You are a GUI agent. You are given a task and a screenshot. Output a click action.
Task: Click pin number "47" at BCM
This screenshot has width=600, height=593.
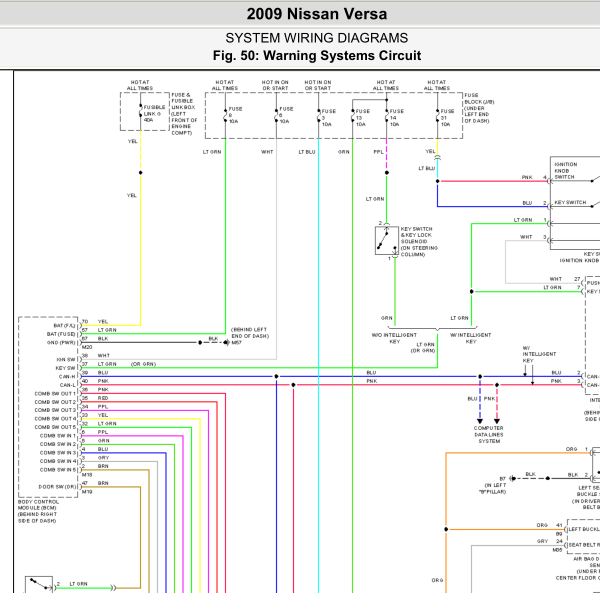click(x=85, y=483)
